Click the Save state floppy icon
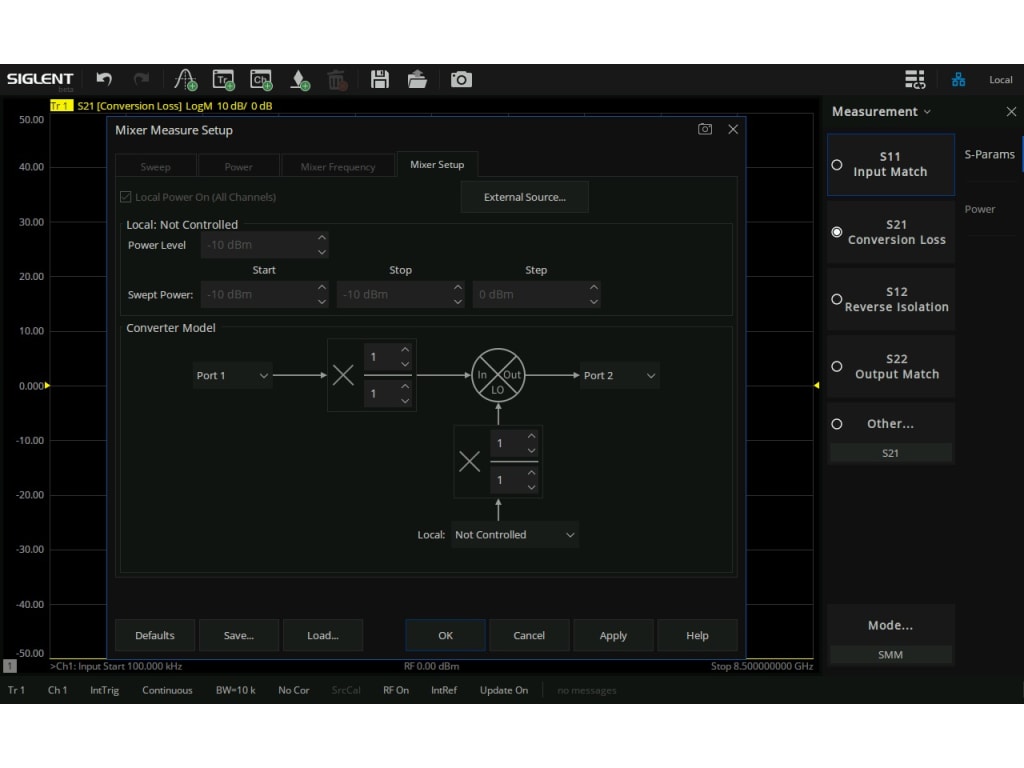Viewport: 1024px width, 768px height. pyautogui.click(x=380, y=79)
